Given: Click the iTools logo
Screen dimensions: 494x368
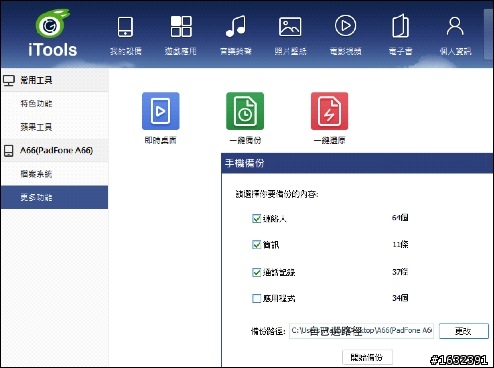Looking at the screenshot, I should pyautogui.click(x=53, y=33).
